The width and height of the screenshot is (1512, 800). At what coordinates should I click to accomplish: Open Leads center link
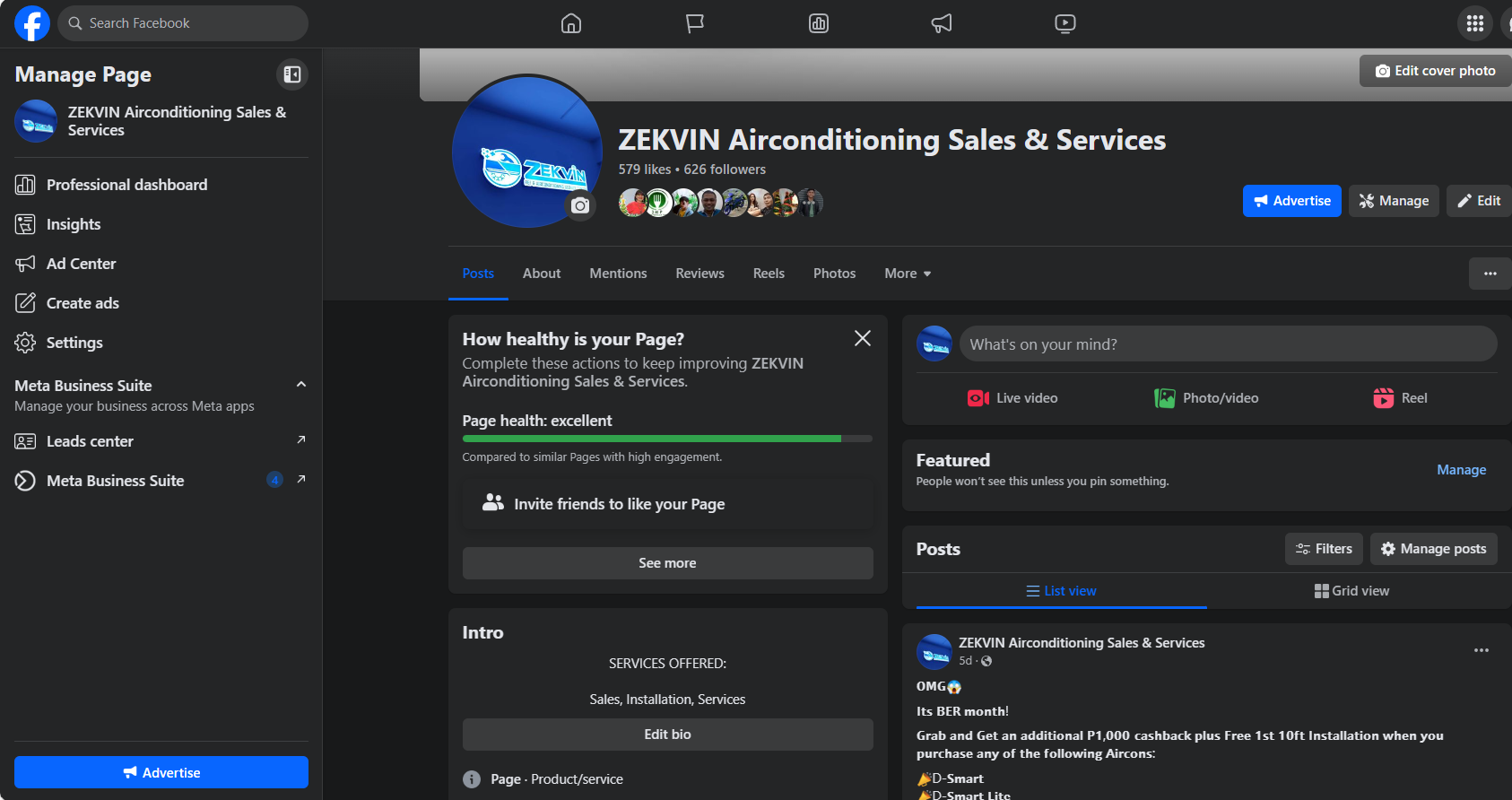[161, 441]
